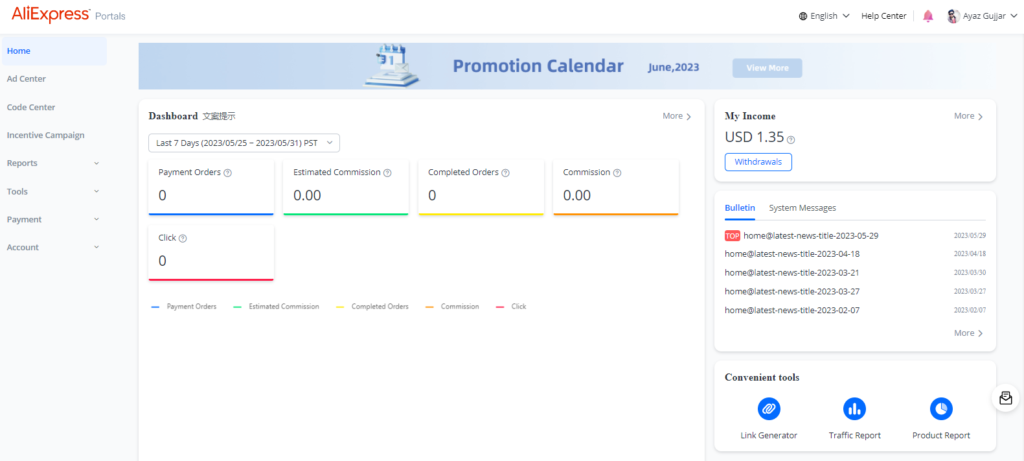Viewport: 1024px width, 461px height.
Task: Click the floating message inbox icon
Action: pyautogui.click(x=1006, y=398)
